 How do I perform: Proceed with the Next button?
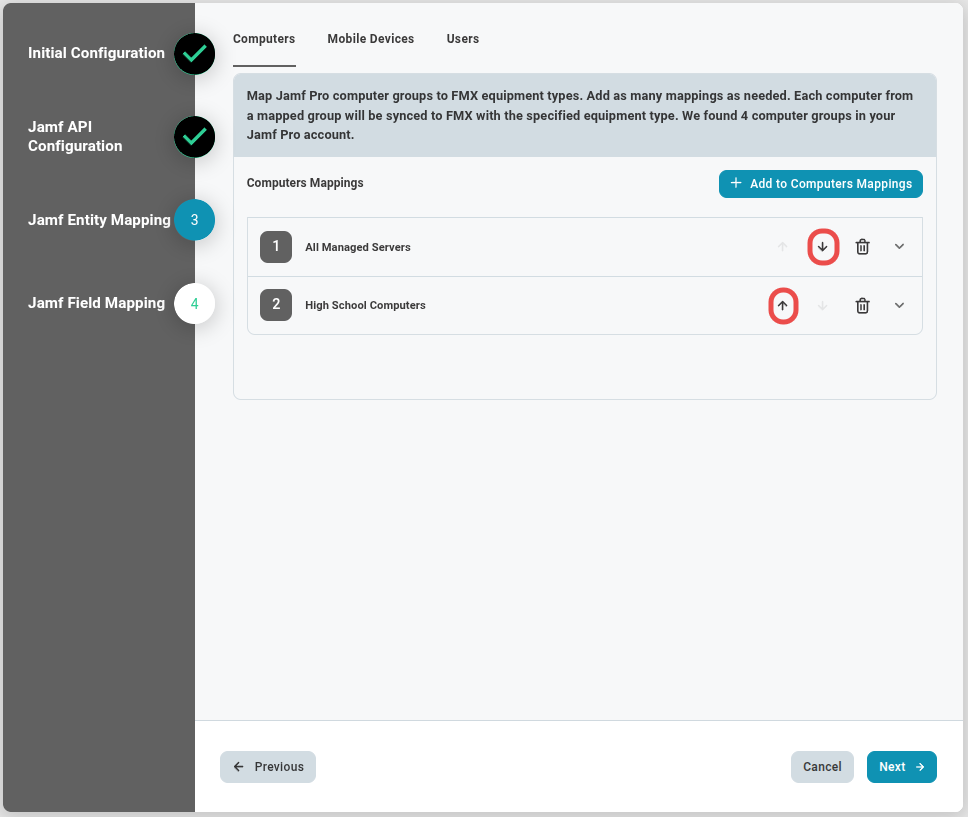pyautogui.click(x=901, y=767)
